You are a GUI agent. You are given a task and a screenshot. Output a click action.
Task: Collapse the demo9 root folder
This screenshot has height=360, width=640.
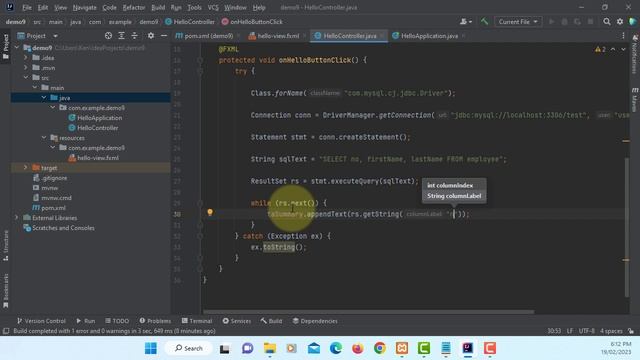(x=17, y=48)
